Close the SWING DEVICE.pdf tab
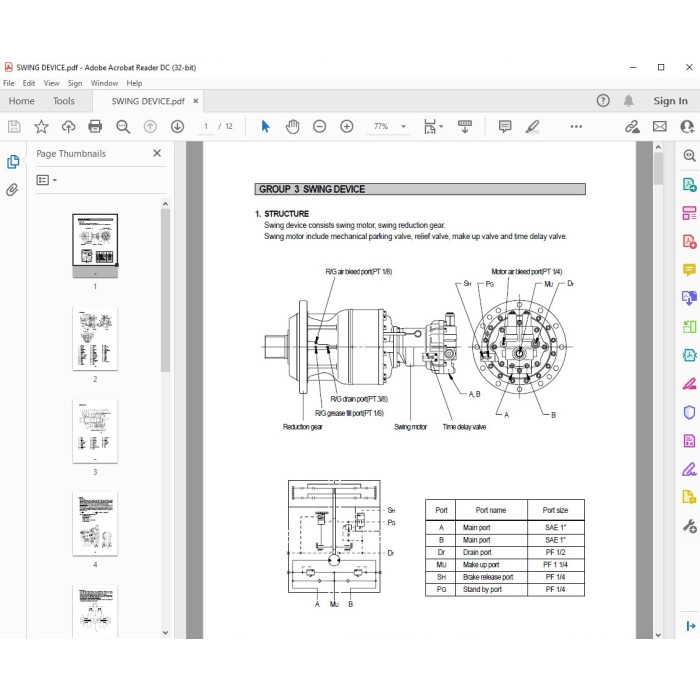 (x=196, y=101)
